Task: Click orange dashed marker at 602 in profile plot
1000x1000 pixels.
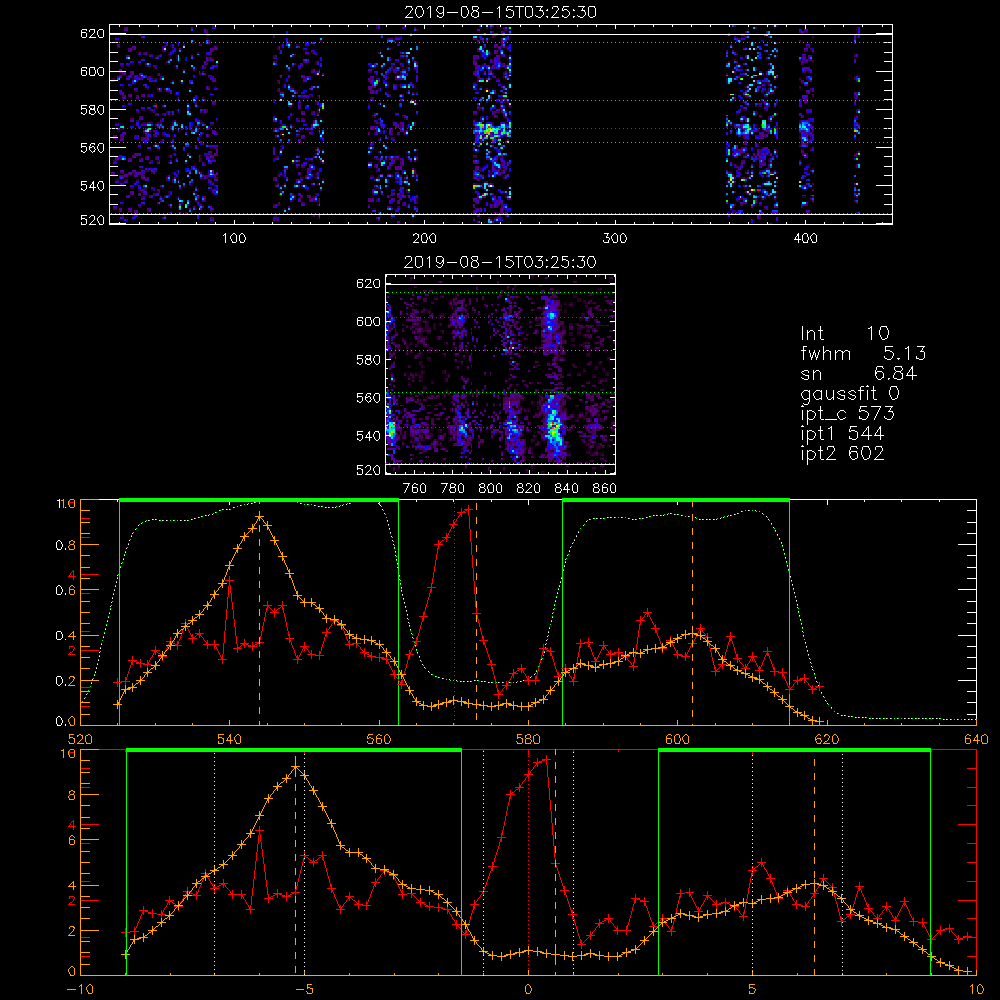Action: (693, 612)
